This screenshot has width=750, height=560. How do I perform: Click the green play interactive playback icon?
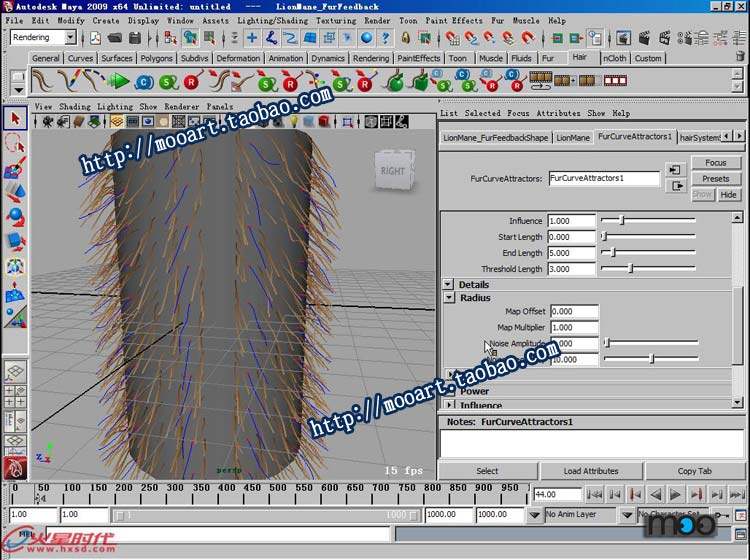[x=118, y=81]
